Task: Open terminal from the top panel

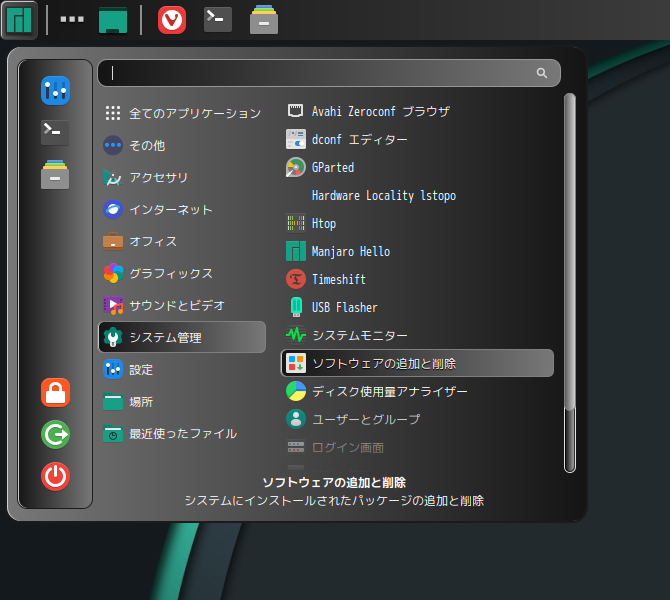Action: tap(217, 19)
